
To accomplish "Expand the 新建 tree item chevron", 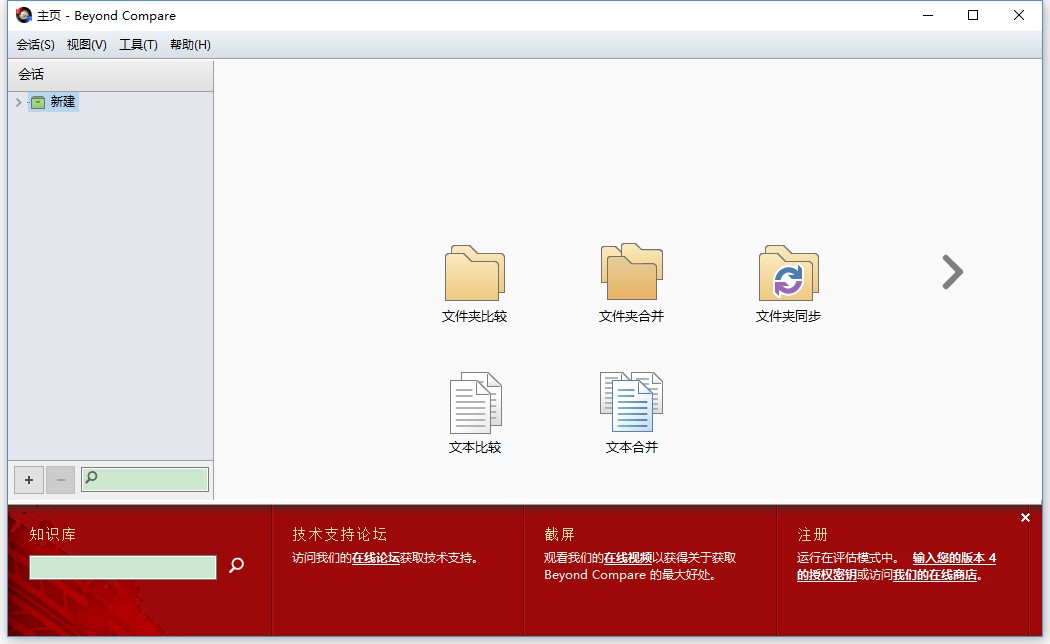I will 18,101.
